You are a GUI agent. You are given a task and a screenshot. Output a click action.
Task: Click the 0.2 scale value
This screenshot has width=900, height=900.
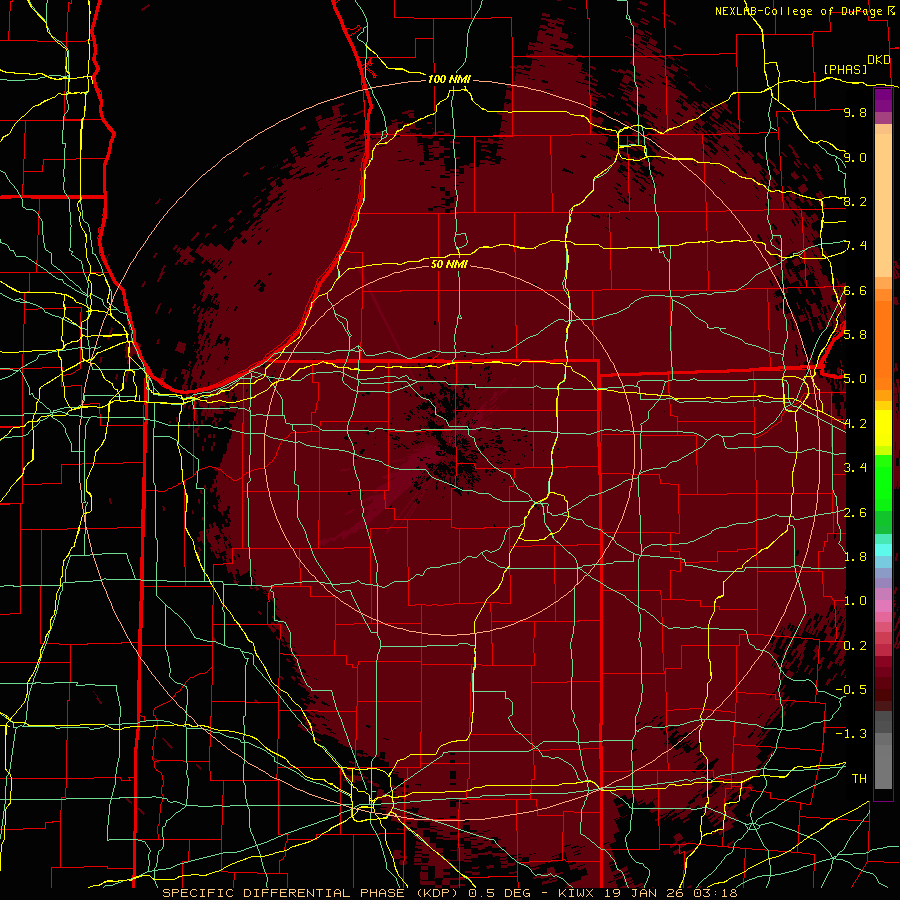(855, 646)
